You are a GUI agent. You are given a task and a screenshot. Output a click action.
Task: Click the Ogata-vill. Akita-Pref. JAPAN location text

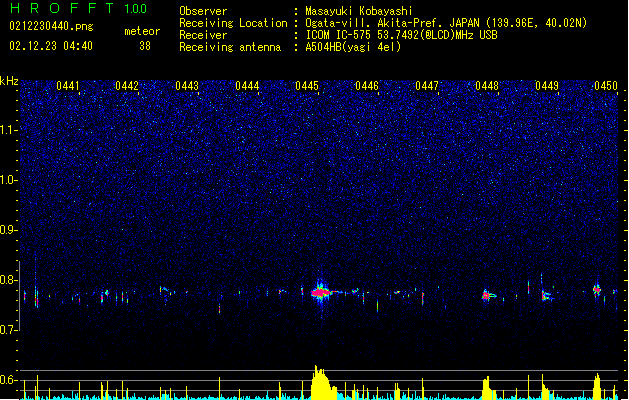446,23
